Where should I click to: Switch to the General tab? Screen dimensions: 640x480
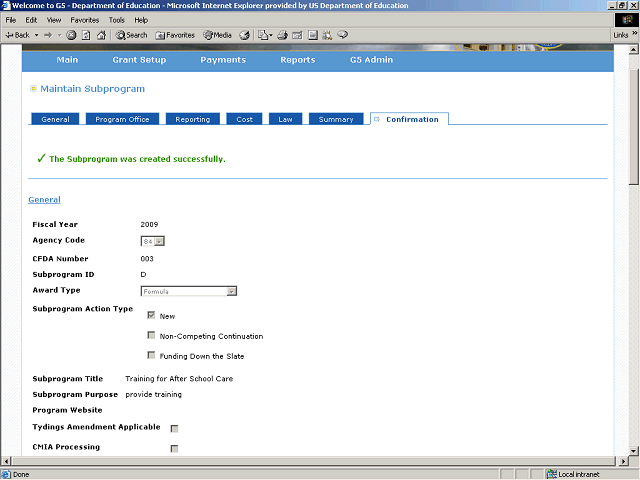55,119
